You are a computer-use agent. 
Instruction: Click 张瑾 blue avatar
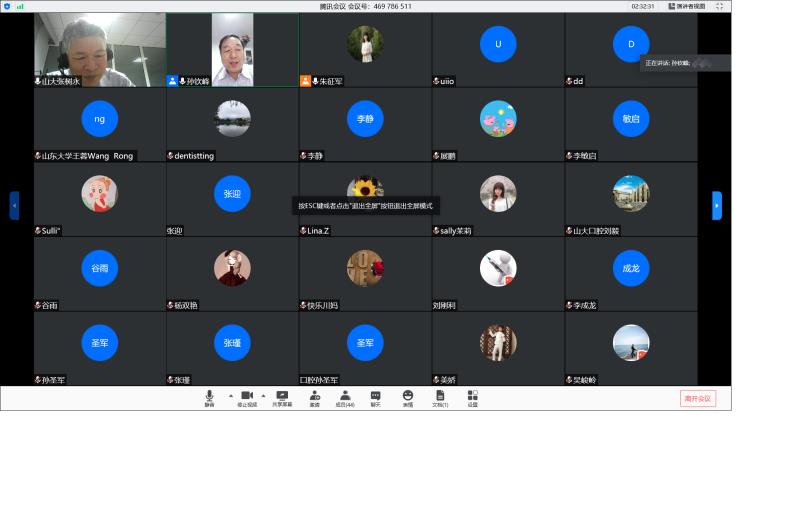(233, 343)
